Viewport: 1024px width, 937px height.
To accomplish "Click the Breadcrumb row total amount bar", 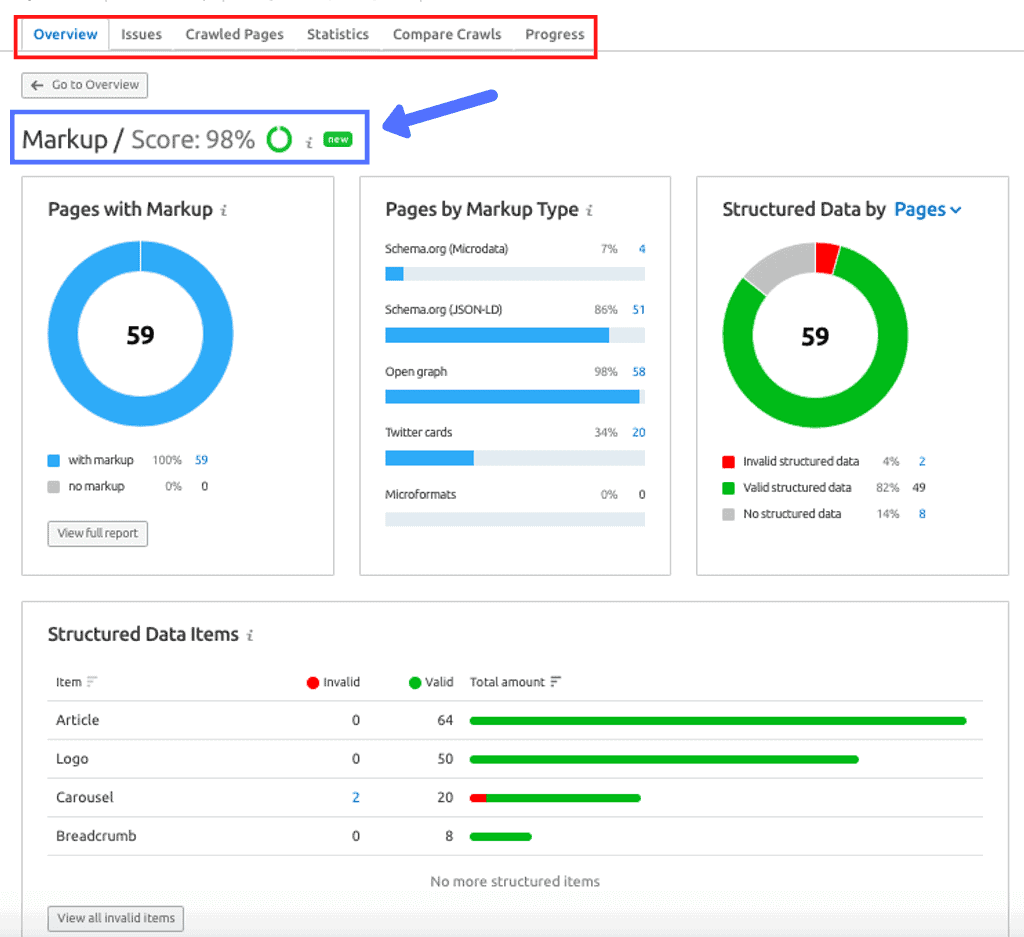I will [x=501, y=836].
